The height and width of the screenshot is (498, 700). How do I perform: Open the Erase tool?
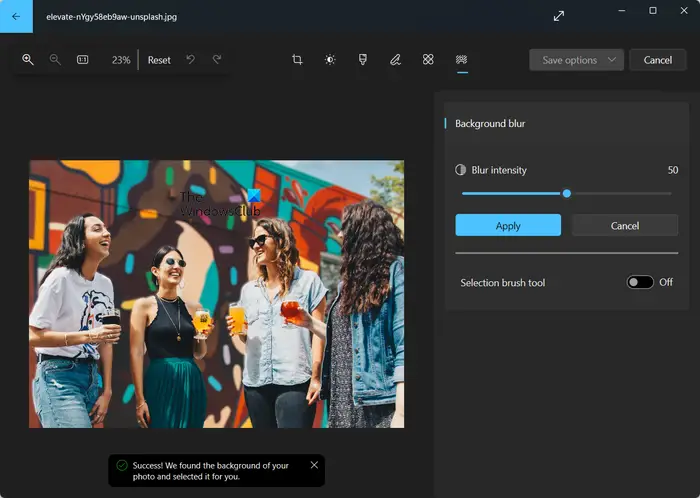tap(428, 60)
